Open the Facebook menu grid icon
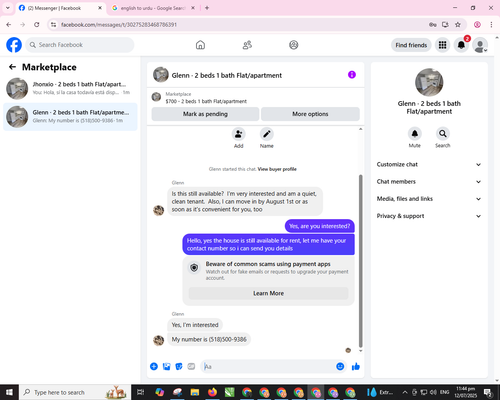500x400 pixels. pyautogui.click(x=442, y=45)
